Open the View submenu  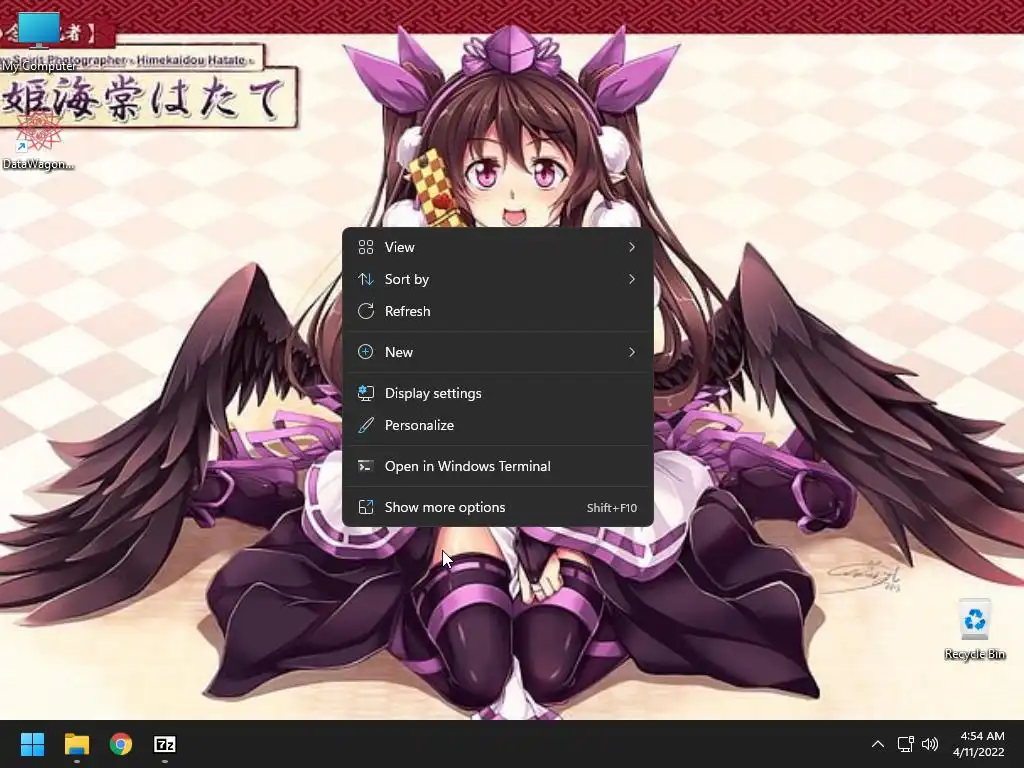(x=498, y=247)
